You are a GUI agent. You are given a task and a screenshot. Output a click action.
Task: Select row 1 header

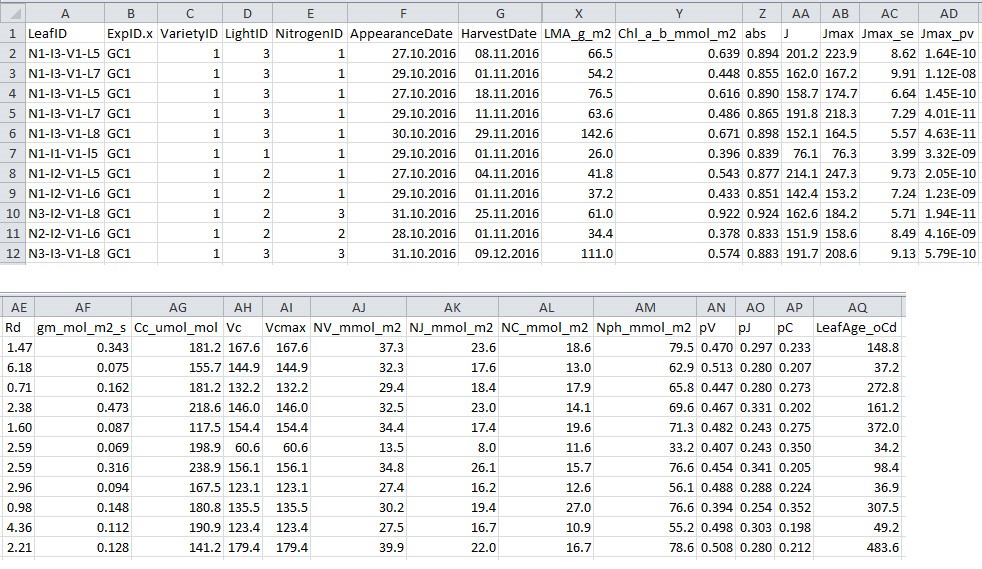pyautogui.click(x=13, y=33)
